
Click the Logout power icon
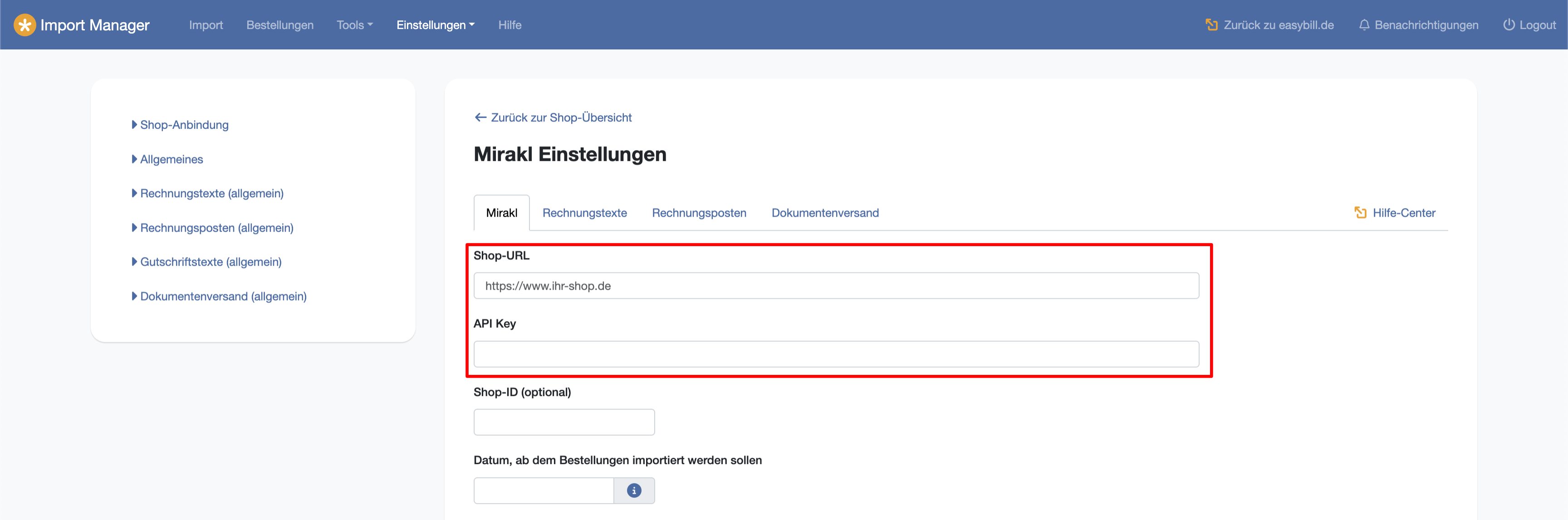click(x=1509, y=25)
